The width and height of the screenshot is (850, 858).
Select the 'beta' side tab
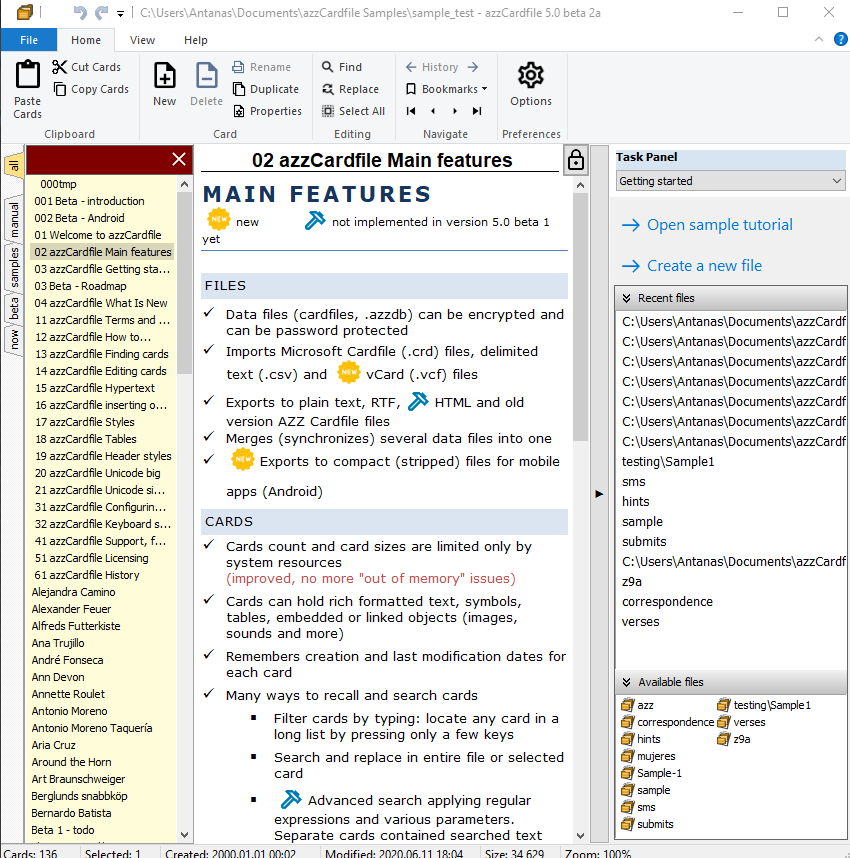[x=14, y=308]
